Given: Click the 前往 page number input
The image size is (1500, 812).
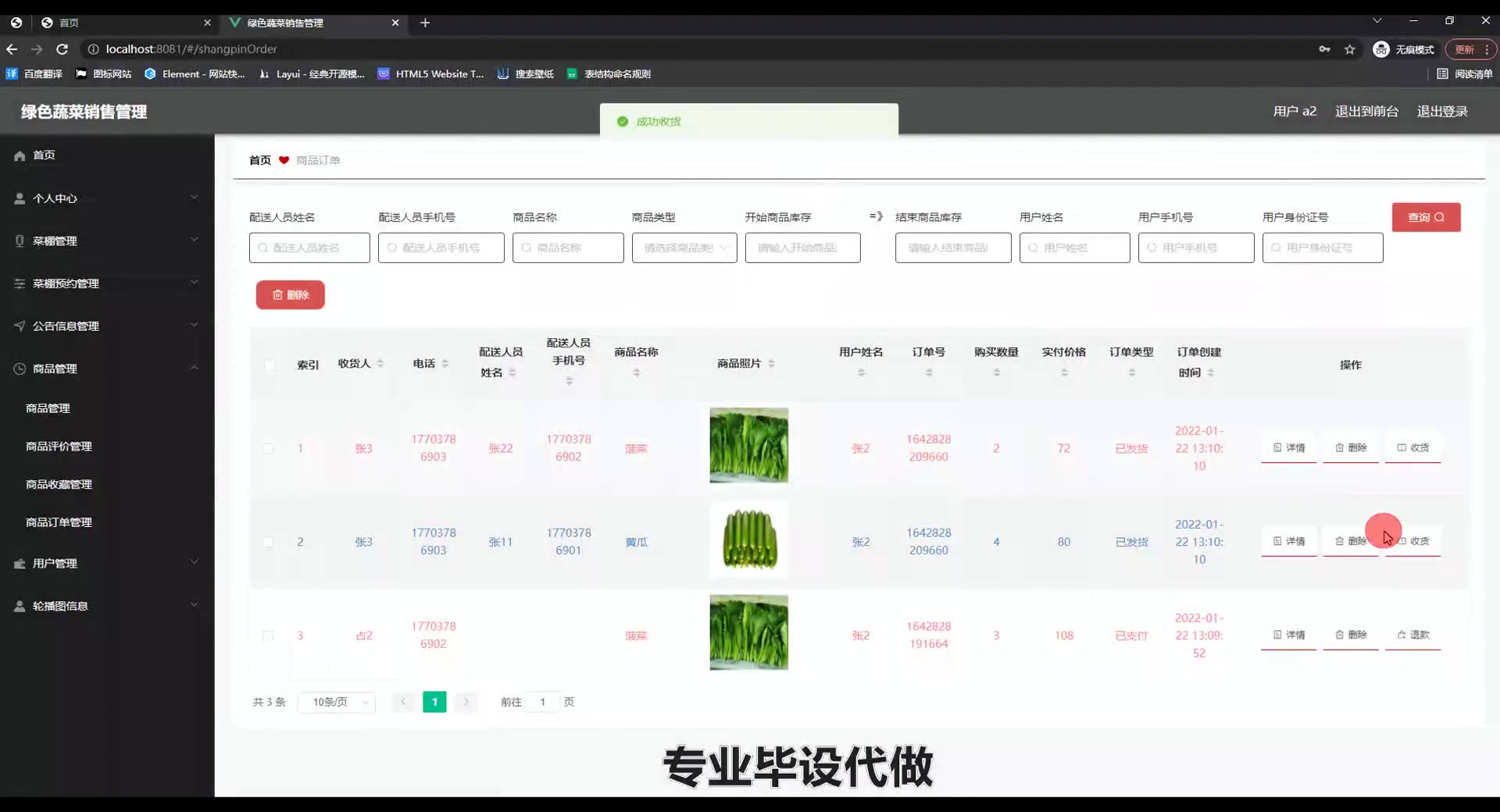Looking at the screenshot, I should [x=542, y=702].
